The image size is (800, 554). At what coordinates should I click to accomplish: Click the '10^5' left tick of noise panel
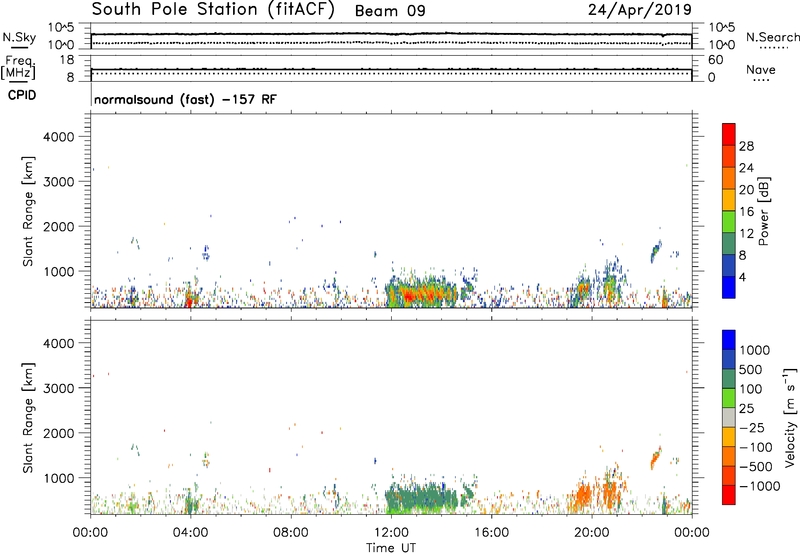click(61, 28)
